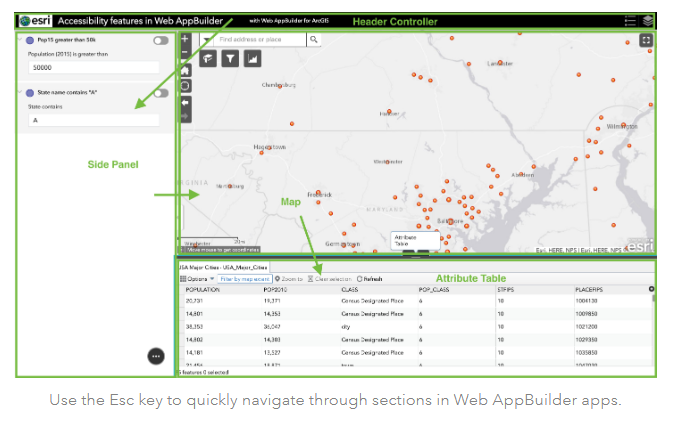Toggle the State name contains "A" filter
Viewport: 677px width, 424px height.
tap(161, 93)
